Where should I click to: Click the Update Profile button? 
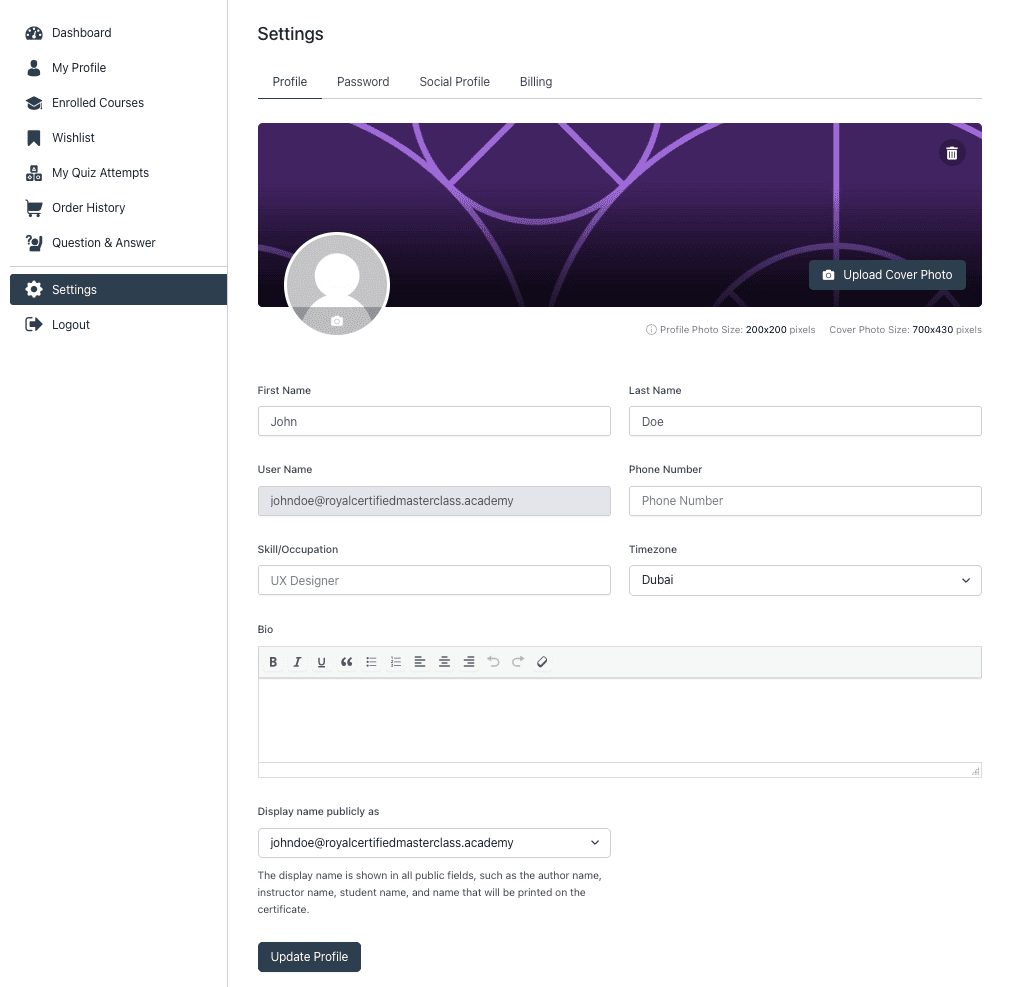point(309,956)
